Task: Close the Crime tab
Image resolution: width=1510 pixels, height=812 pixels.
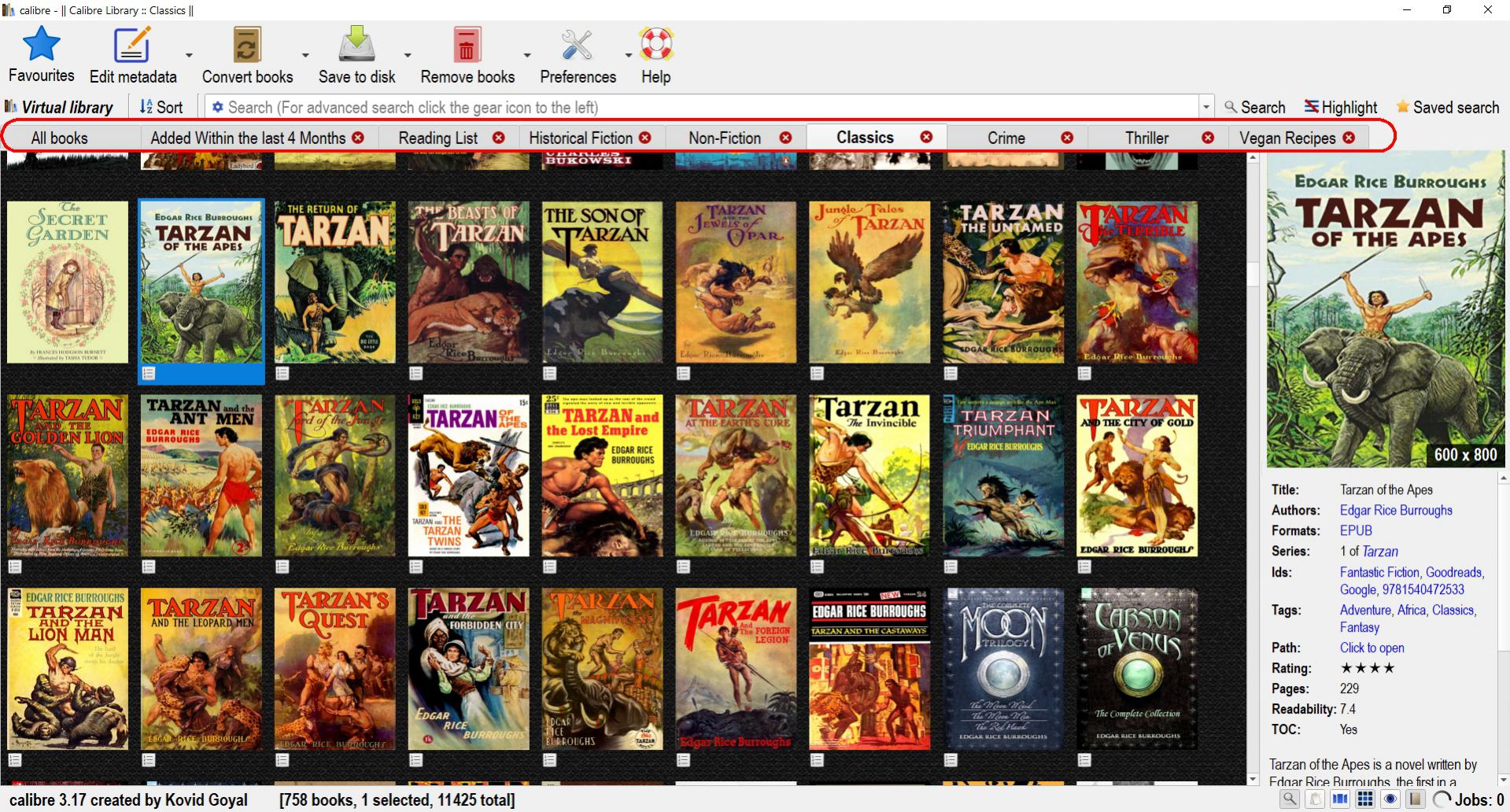Action: coord(1067,138)
